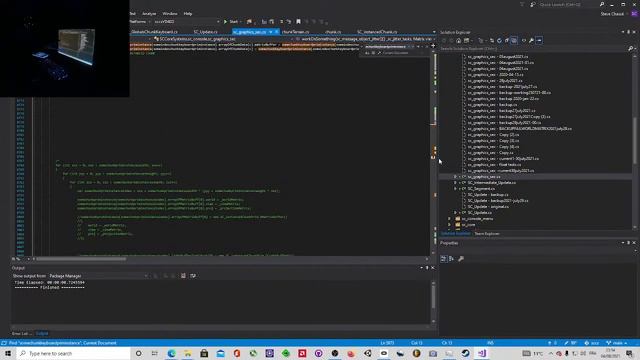Viewport: 640px width, 360px height.
Task: Open Properties via Solution Explorer wrench icon
Action: tap(531, 40)
